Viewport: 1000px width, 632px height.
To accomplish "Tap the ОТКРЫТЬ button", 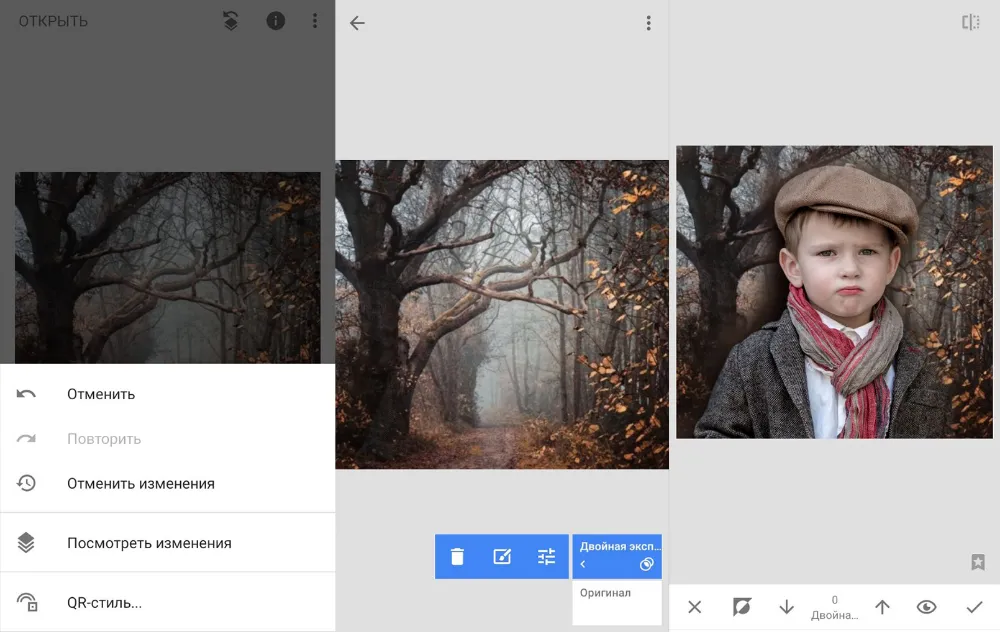I will (53, 21).
